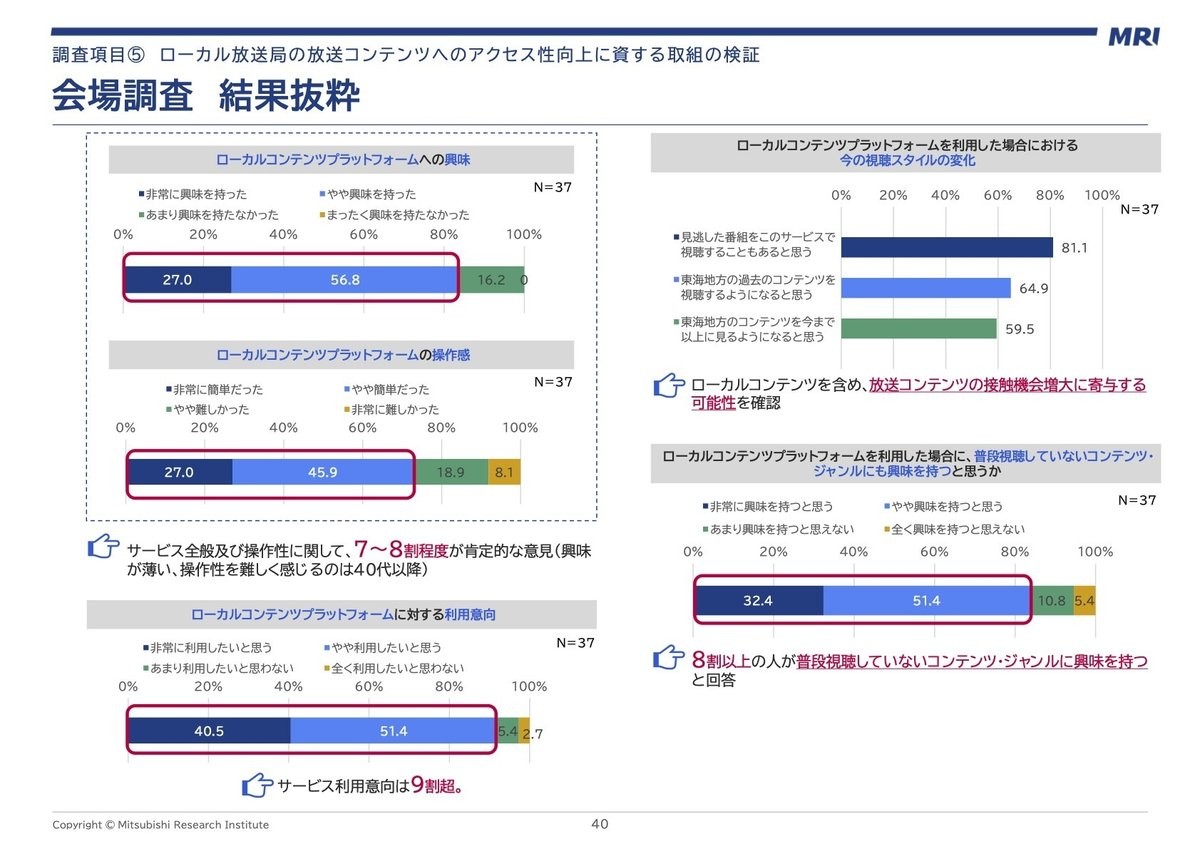
Task: Click chart heading ローカルコンテンツプラットフォームに対する利用意向
Action: (342, 614)
